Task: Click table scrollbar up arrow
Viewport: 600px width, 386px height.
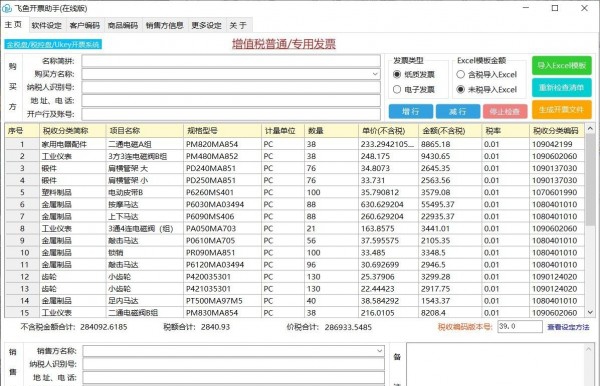Action: (590, 129)
